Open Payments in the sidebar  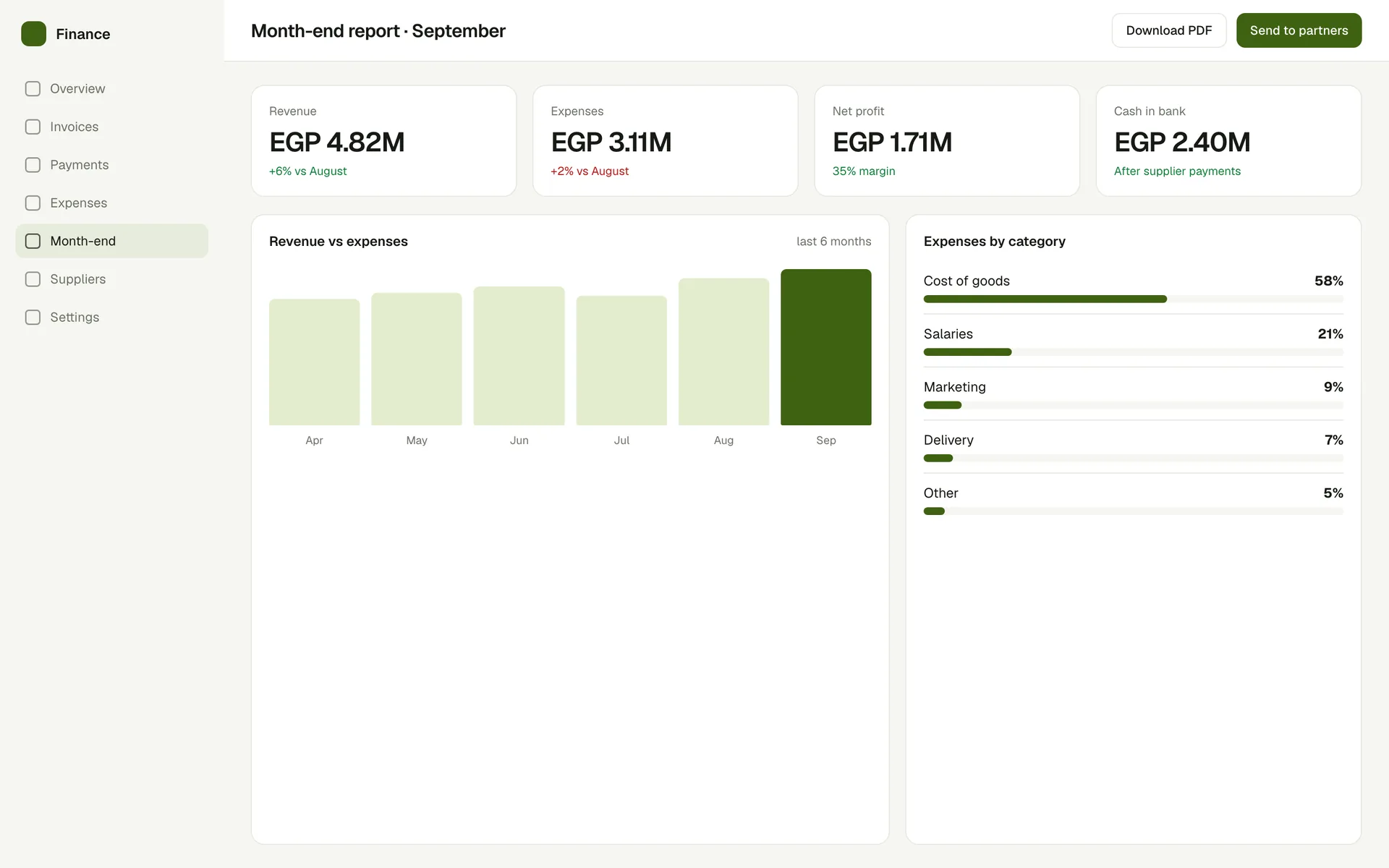point(111,165)
